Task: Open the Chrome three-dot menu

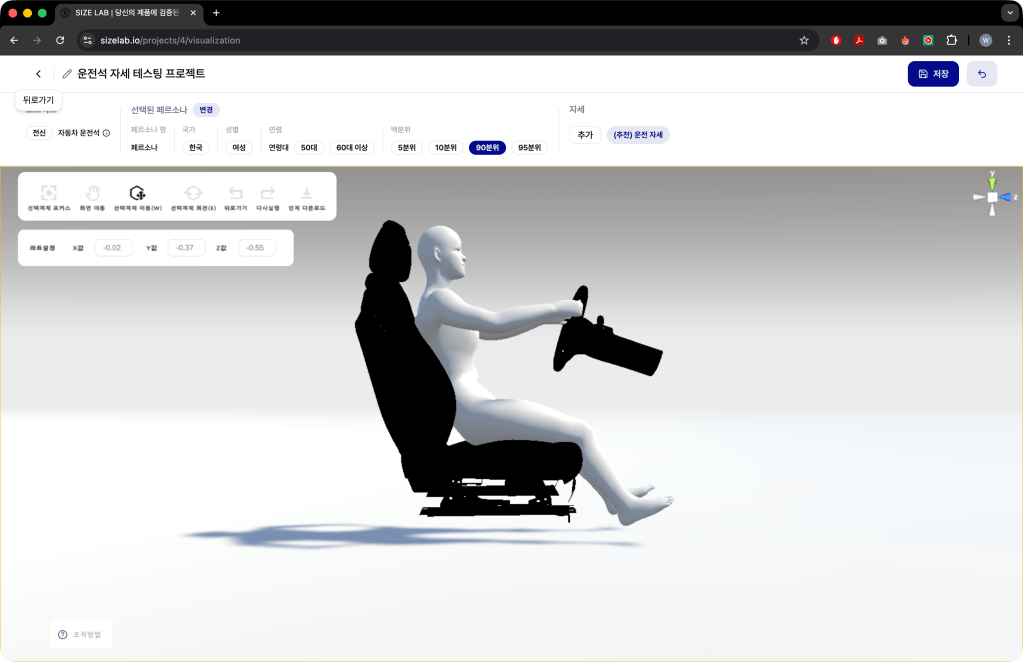Action: click(1008, 40)
